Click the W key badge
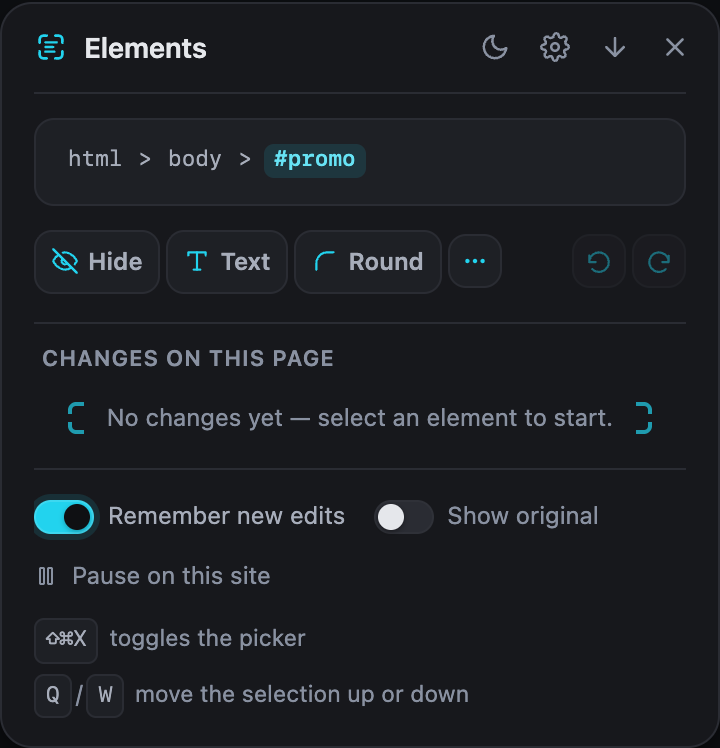The image size is (720, 748). tap(105, 696)
